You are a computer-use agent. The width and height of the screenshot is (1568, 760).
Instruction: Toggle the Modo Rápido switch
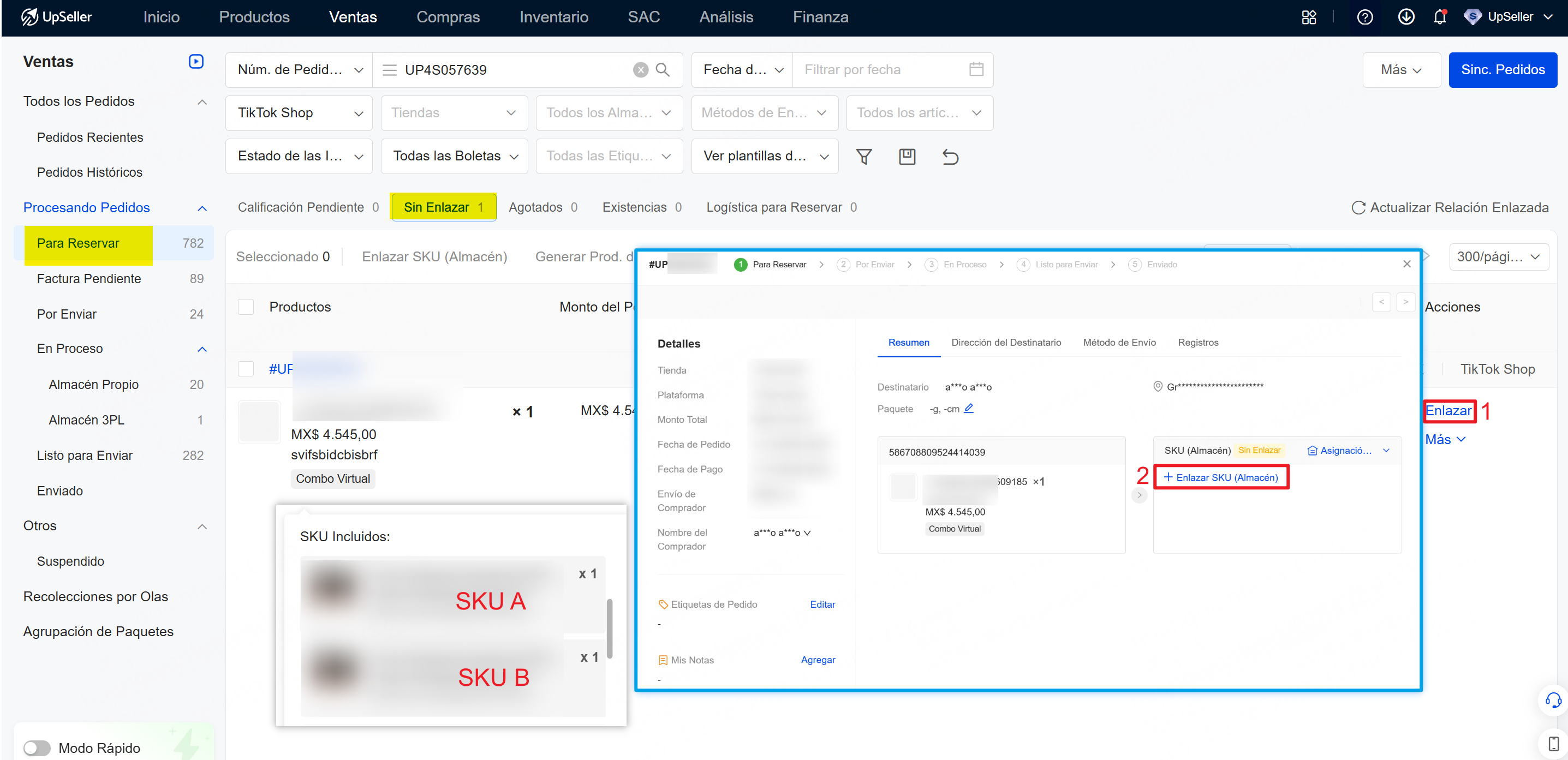click(x=37, y=748)
